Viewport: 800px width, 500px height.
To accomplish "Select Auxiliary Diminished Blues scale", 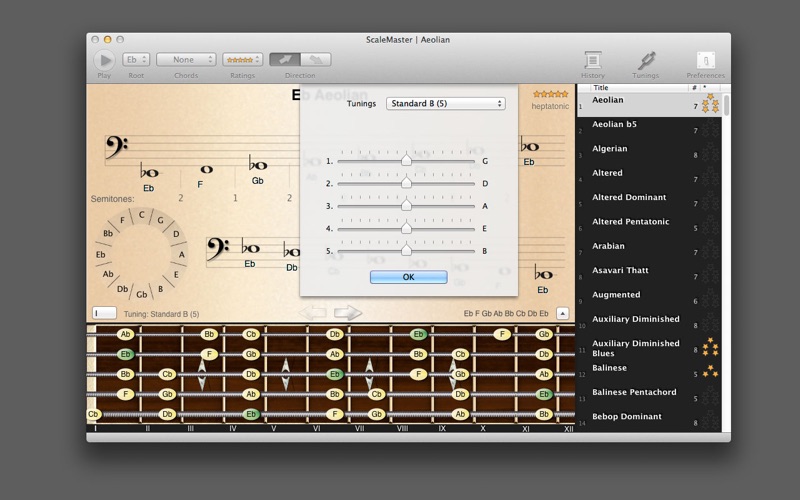I will pos(649,348).
